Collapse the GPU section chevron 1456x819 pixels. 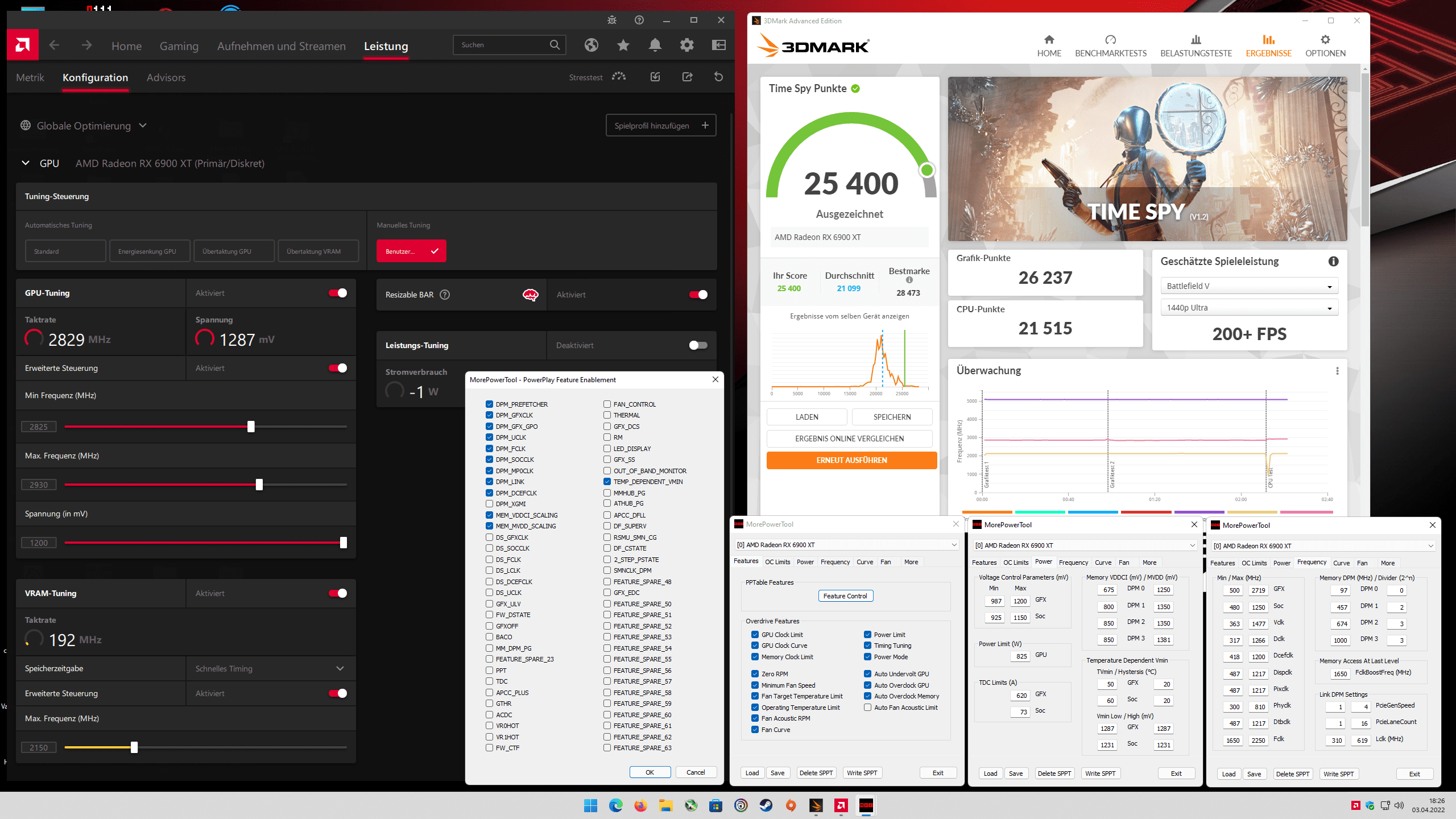click(x=26, y=163)
